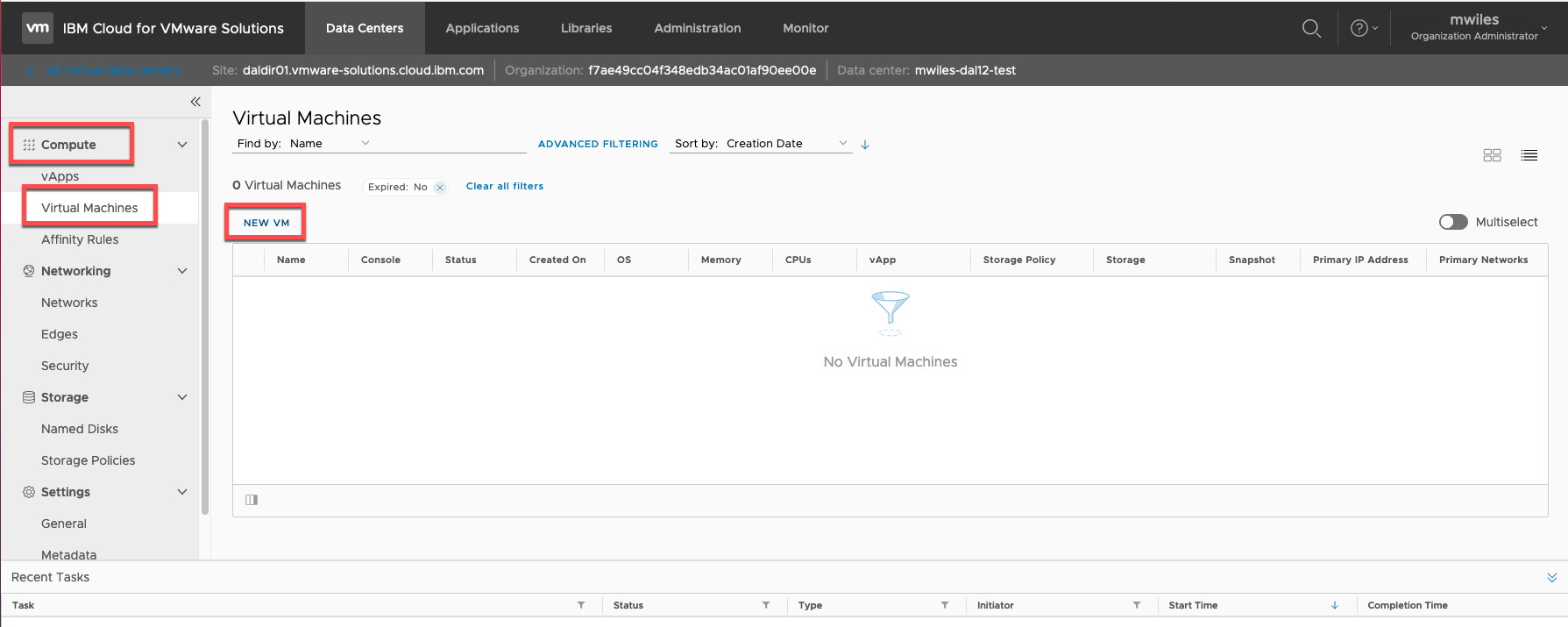Click the Clear all filters link
Image resolution: width=1568 pixels, height=627 pixels.
[505, 186]
